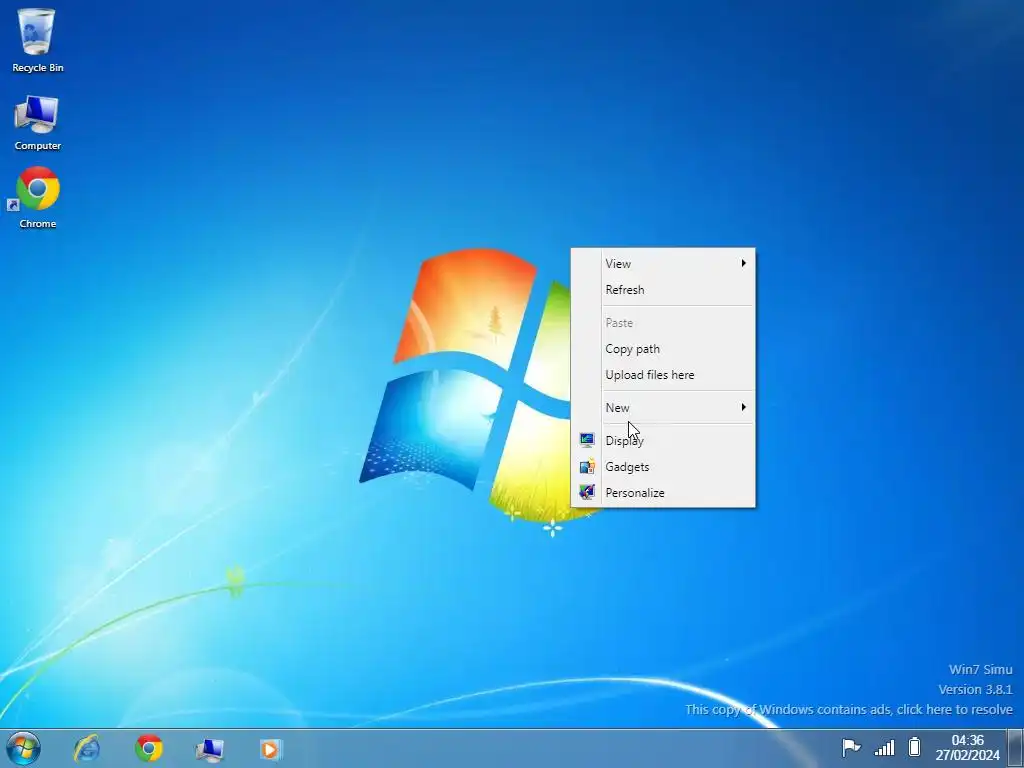This screenshot has width=1024, height=768.
Task: Launch Chrome from the taskbar
Action: pyautogui.click(x=149, y=748)
